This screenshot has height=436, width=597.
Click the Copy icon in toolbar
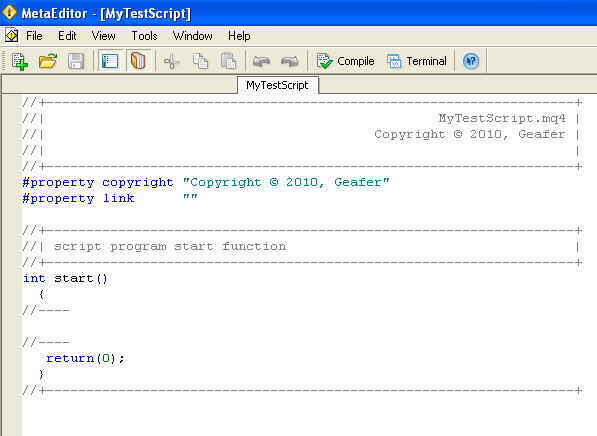(200, 61)
